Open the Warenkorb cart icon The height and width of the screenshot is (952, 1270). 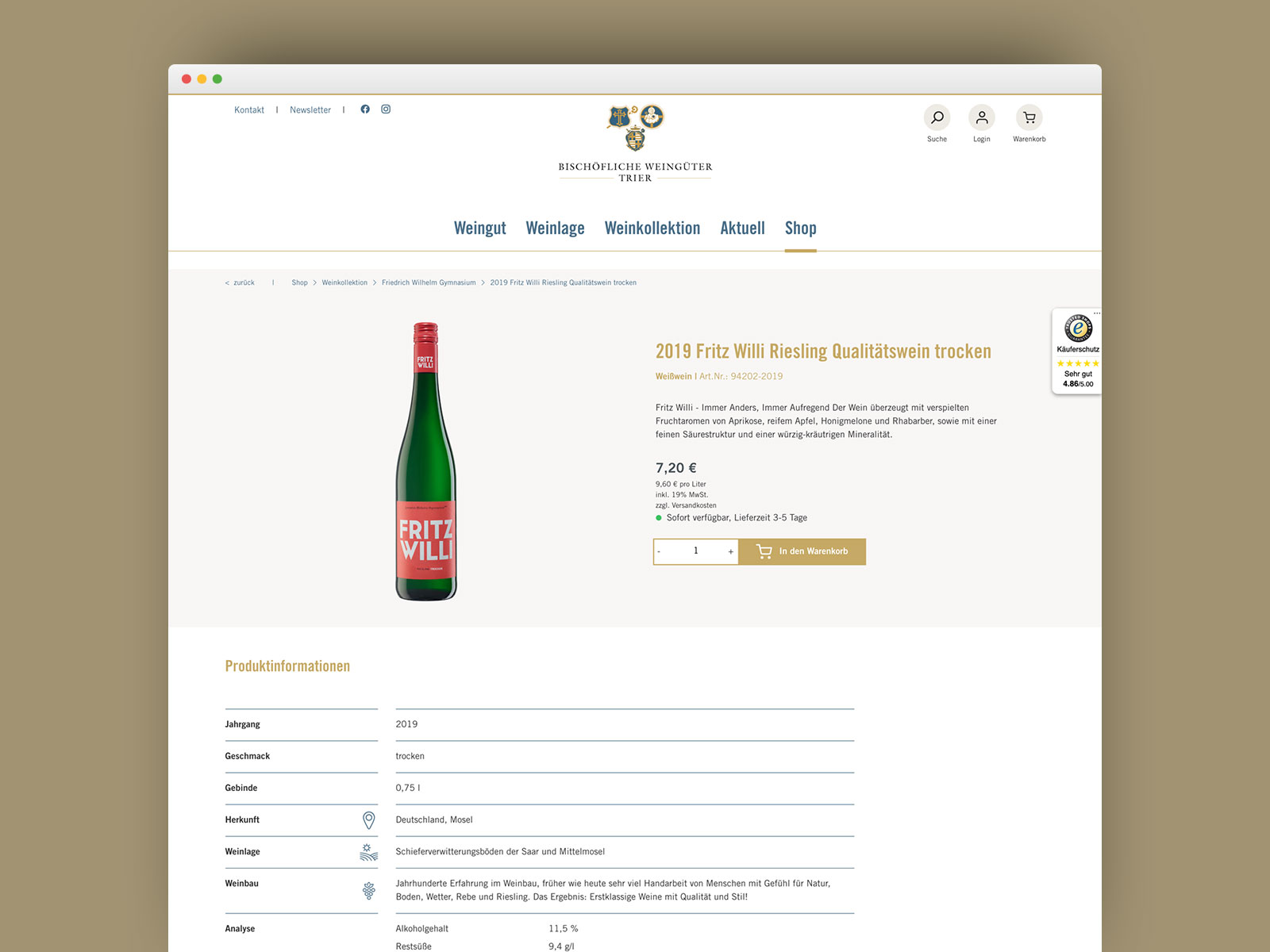click(1029, 117)
